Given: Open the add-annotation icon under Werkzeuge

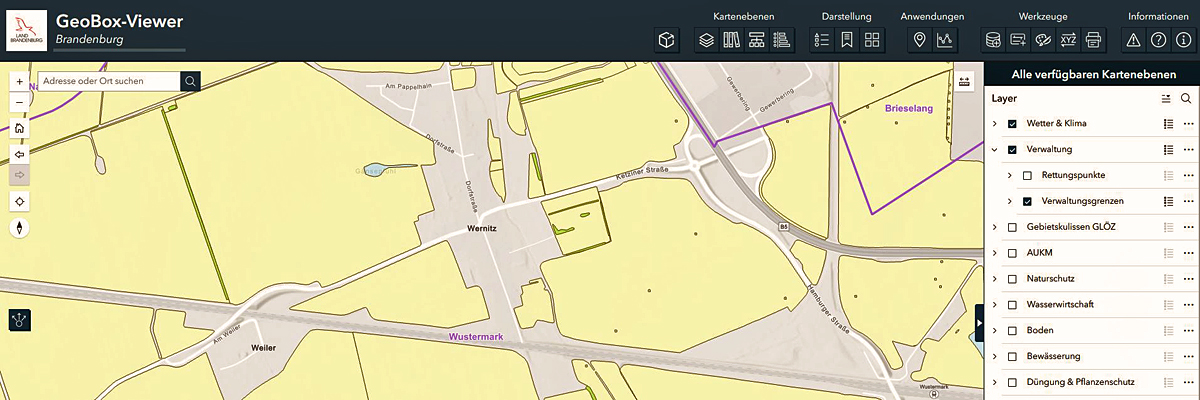Looking at the screenshot, I should 1018,40.
